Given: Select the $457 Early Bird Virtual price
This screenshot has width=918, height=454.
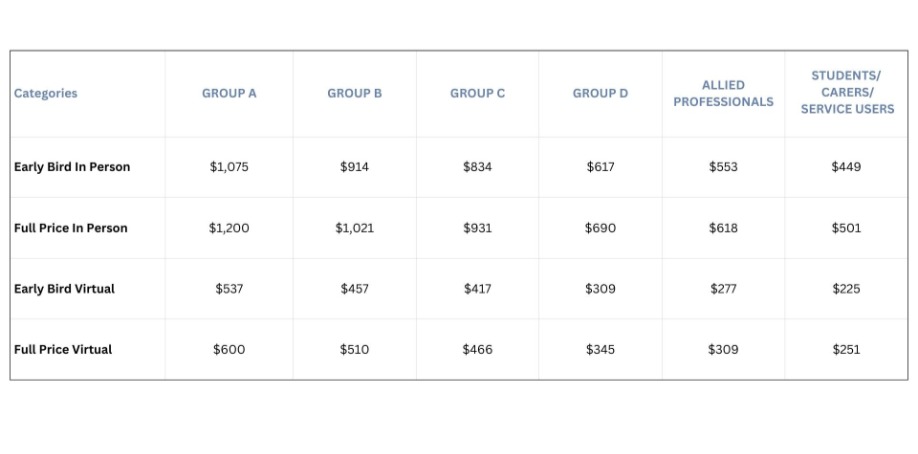Looking at the screenshot, I should point(354,289).
